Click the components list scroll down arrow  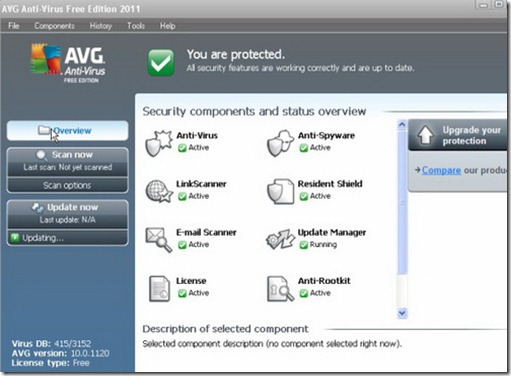pyautogui.click(x=402, y=313)
